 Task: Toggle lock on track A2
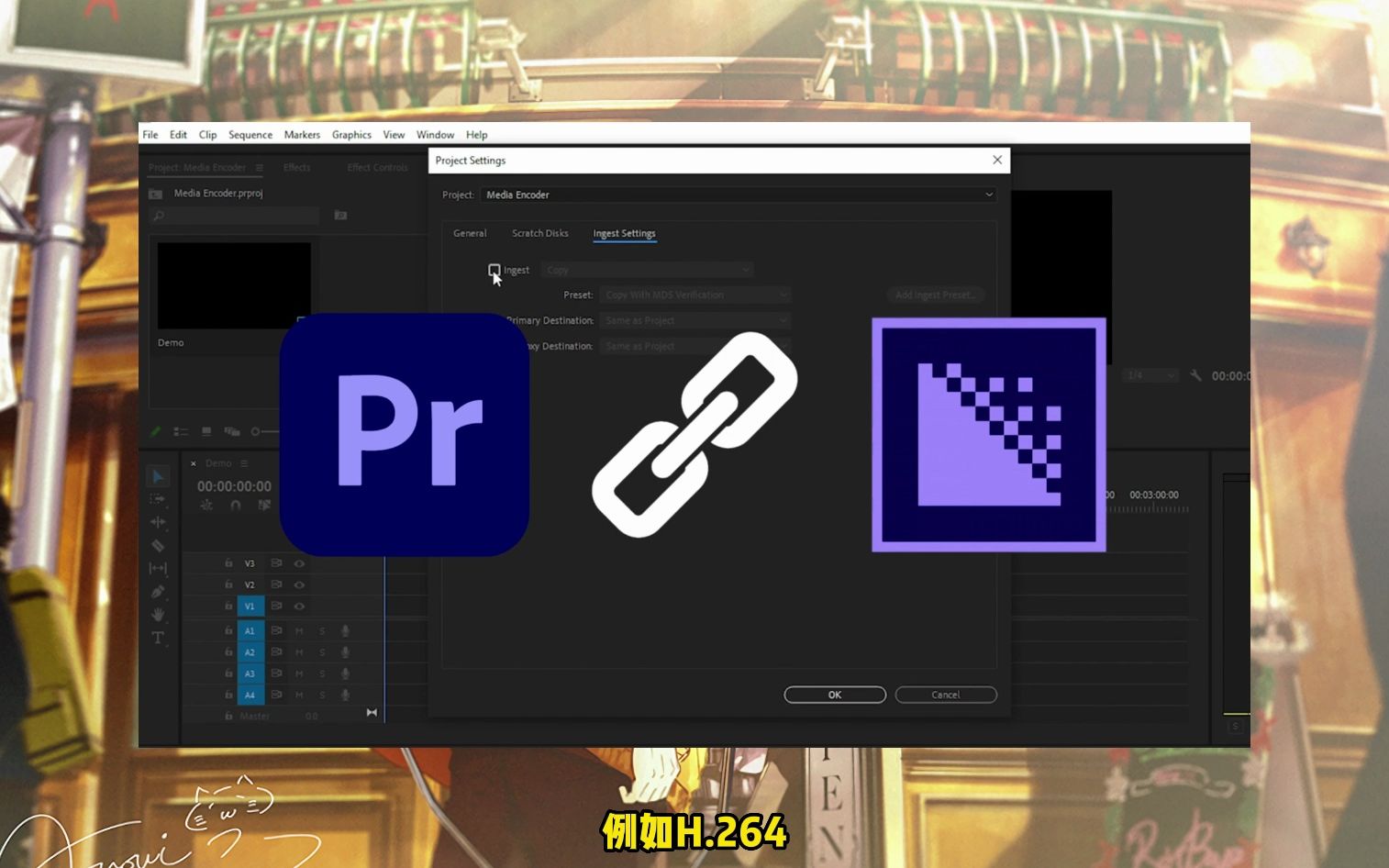(228, 651)
